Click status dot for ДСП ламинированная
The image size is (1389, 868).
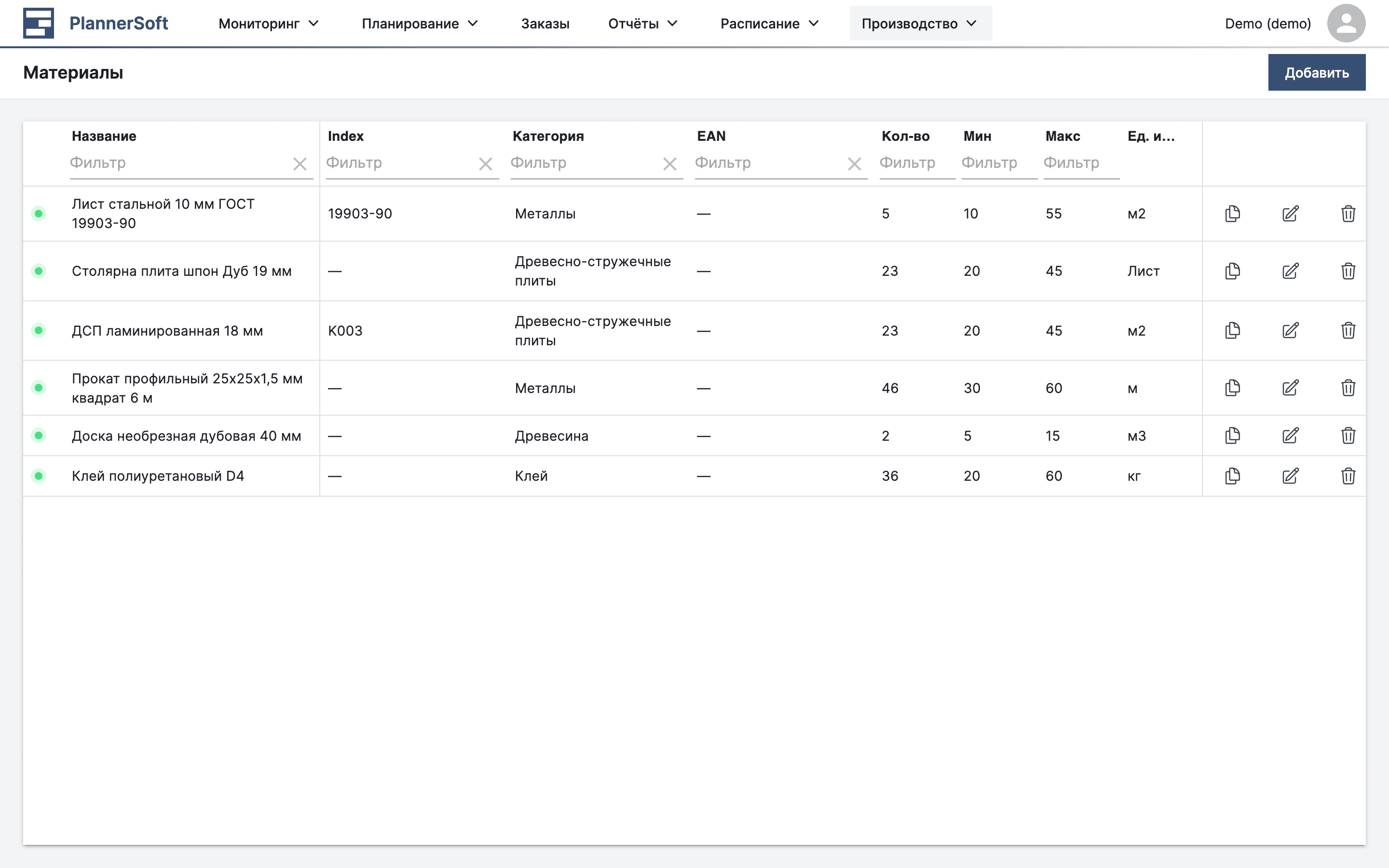click(39, 331)
